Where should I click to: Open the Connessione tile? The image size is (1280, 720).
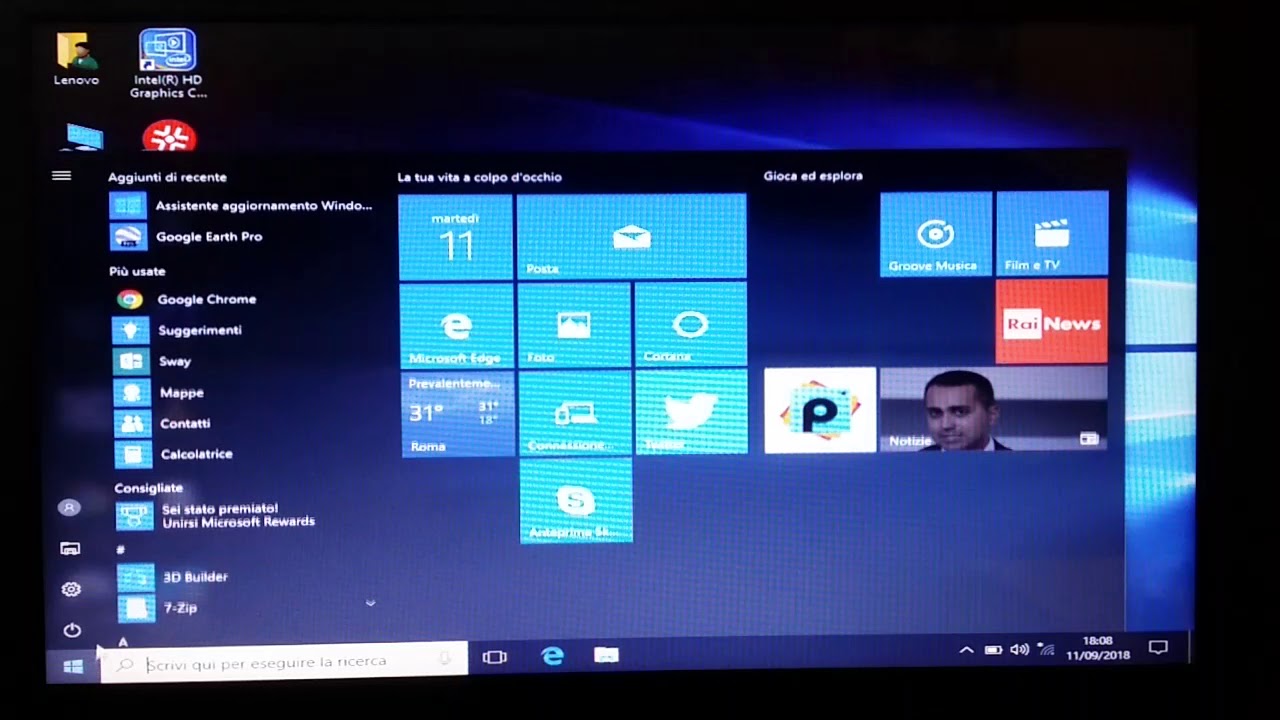575,412
